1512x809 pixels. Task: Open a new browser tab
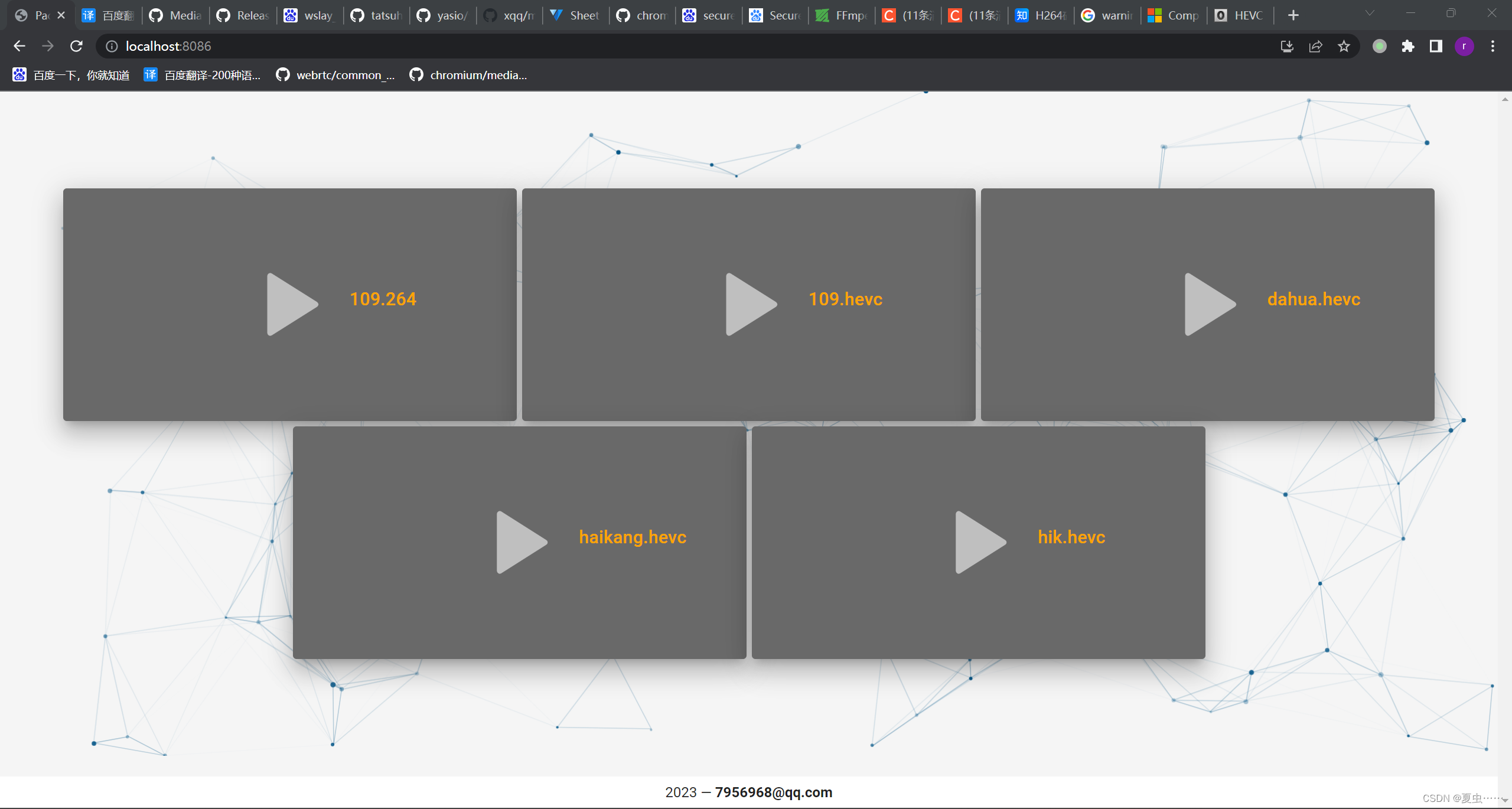tap(1293, 15)
